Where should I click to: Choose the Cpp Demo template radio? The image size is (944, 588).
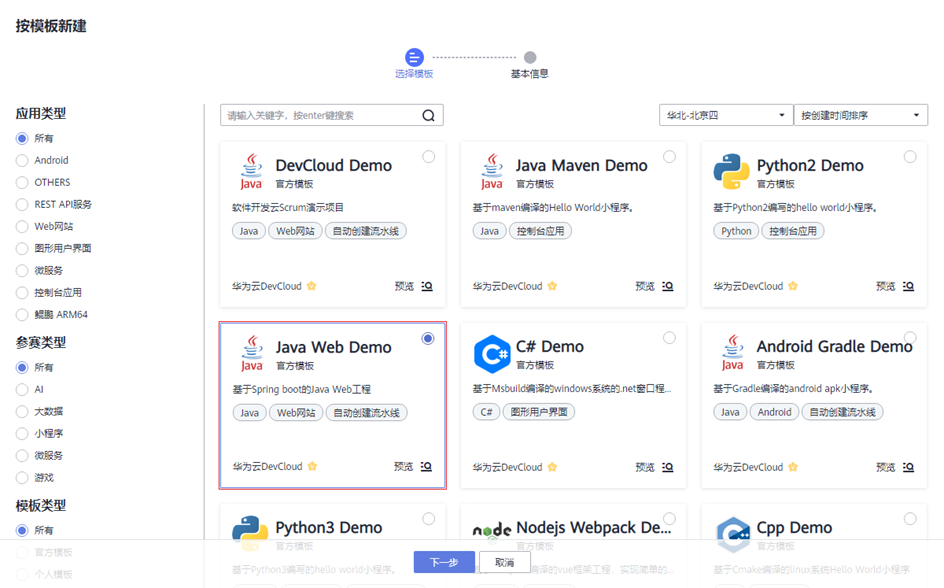pyautogui.click(x=910, y=519)
